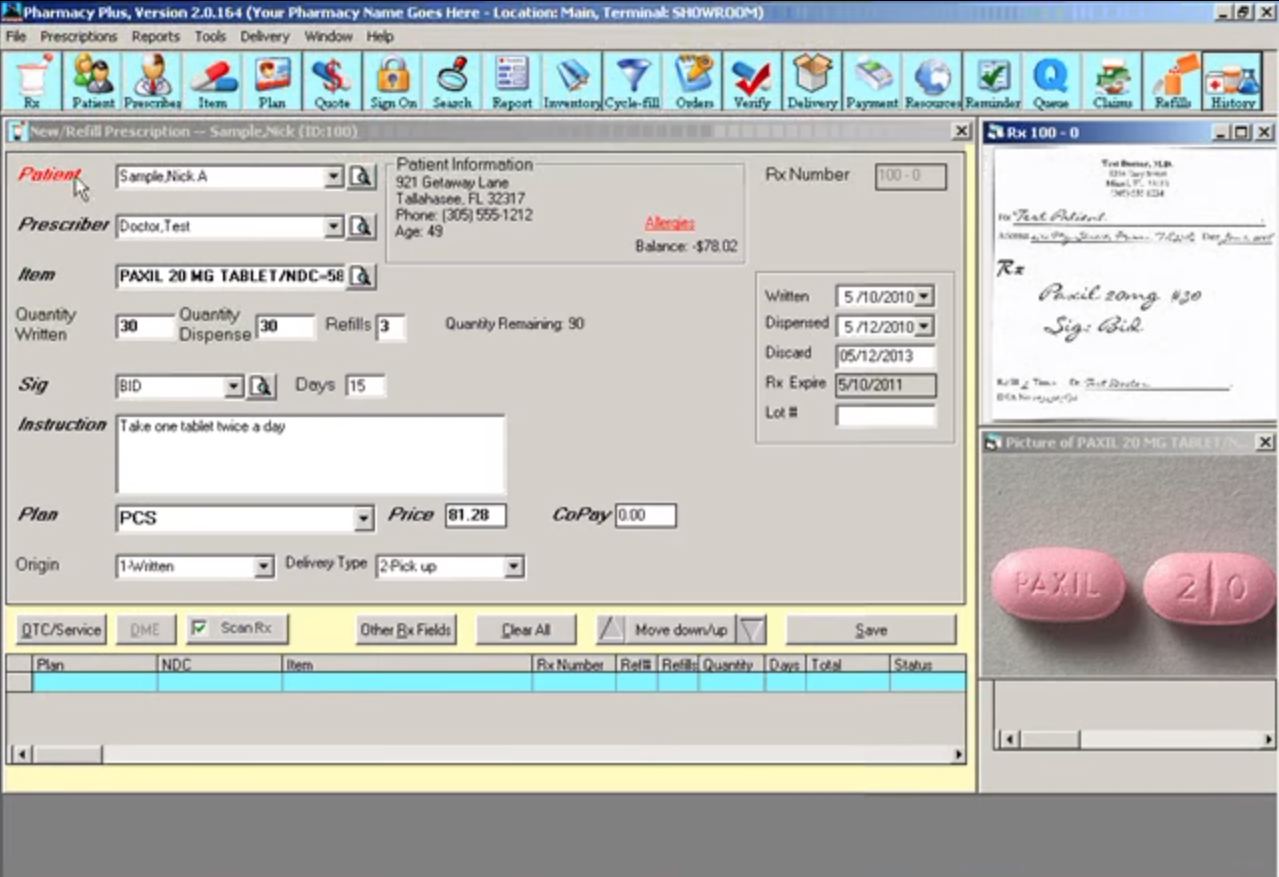Click the picture panel horizontal scrollbar
Image resolution: width=1279 pixels, height=877 pixels.
coord(1136,739)
